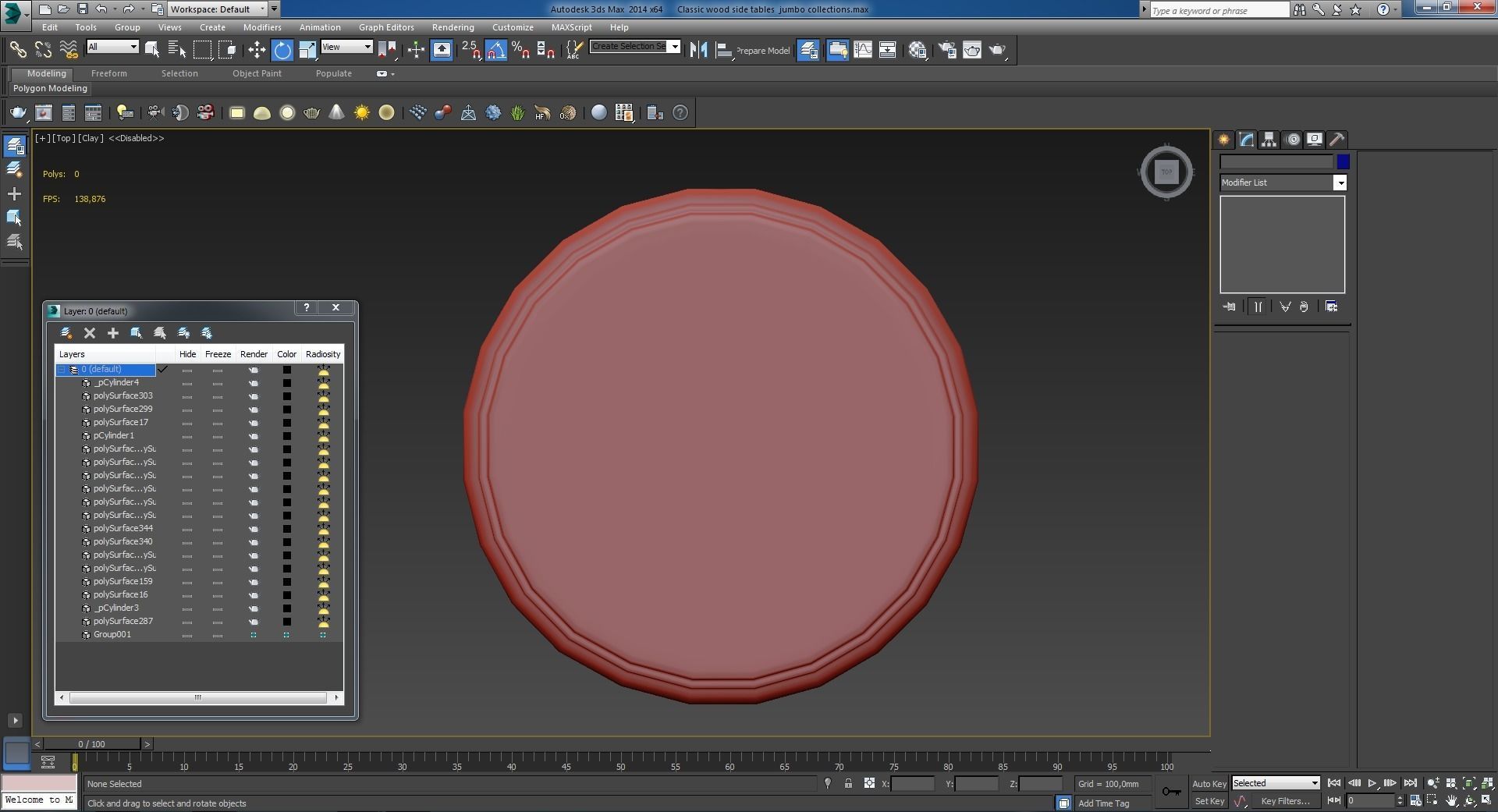Toggle the Window/Crossing selection mode
The width and height of the screenshot is (1498, 812).
point(227,50)
